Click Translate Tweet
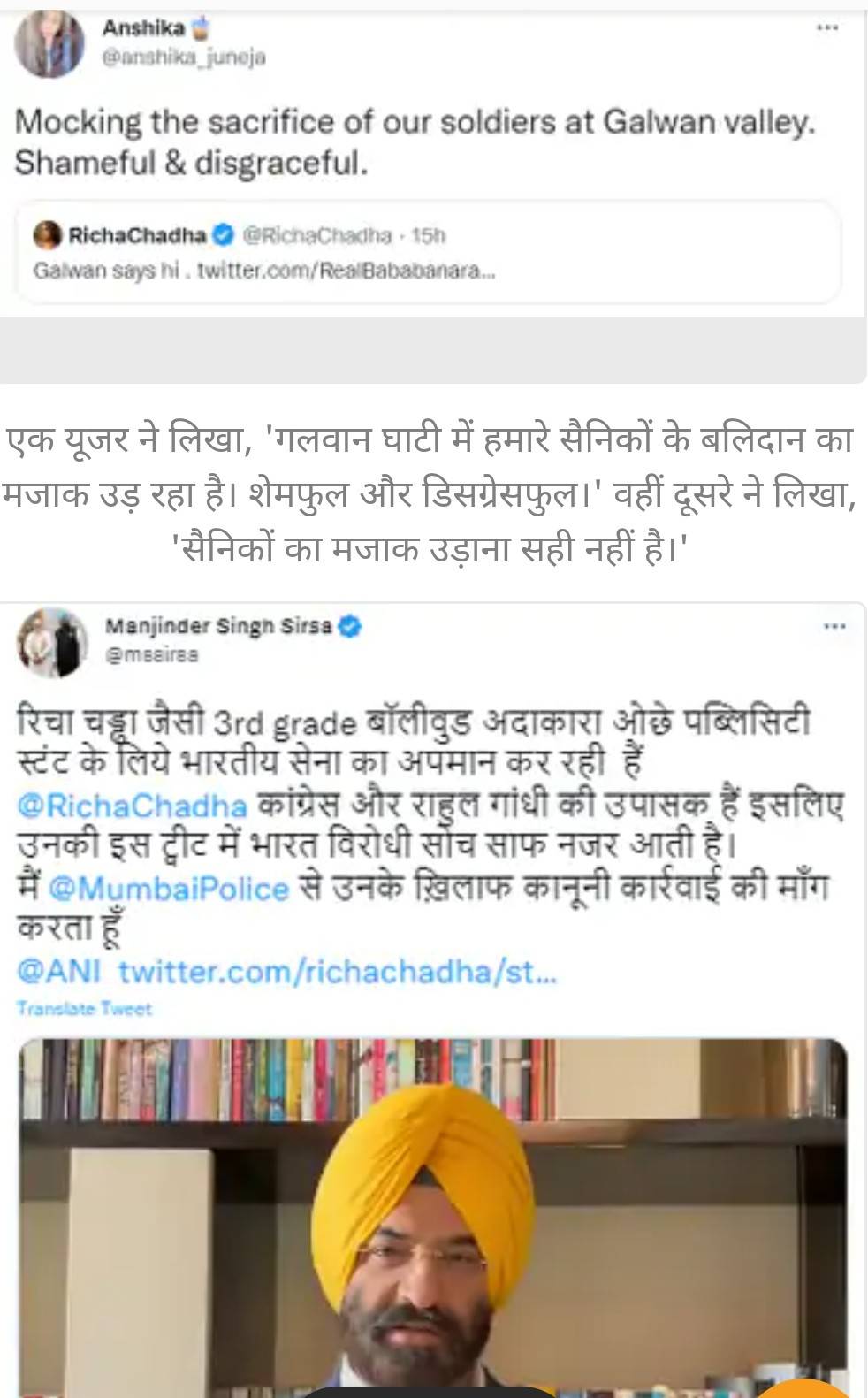 (x=84, y=1008)
